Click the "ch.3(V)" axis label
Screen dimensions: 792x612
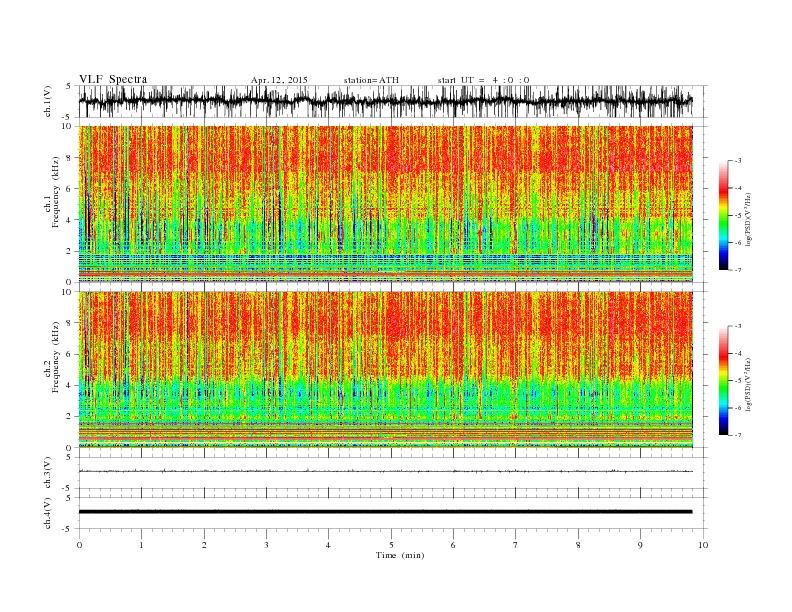click(x=48, y=473)
